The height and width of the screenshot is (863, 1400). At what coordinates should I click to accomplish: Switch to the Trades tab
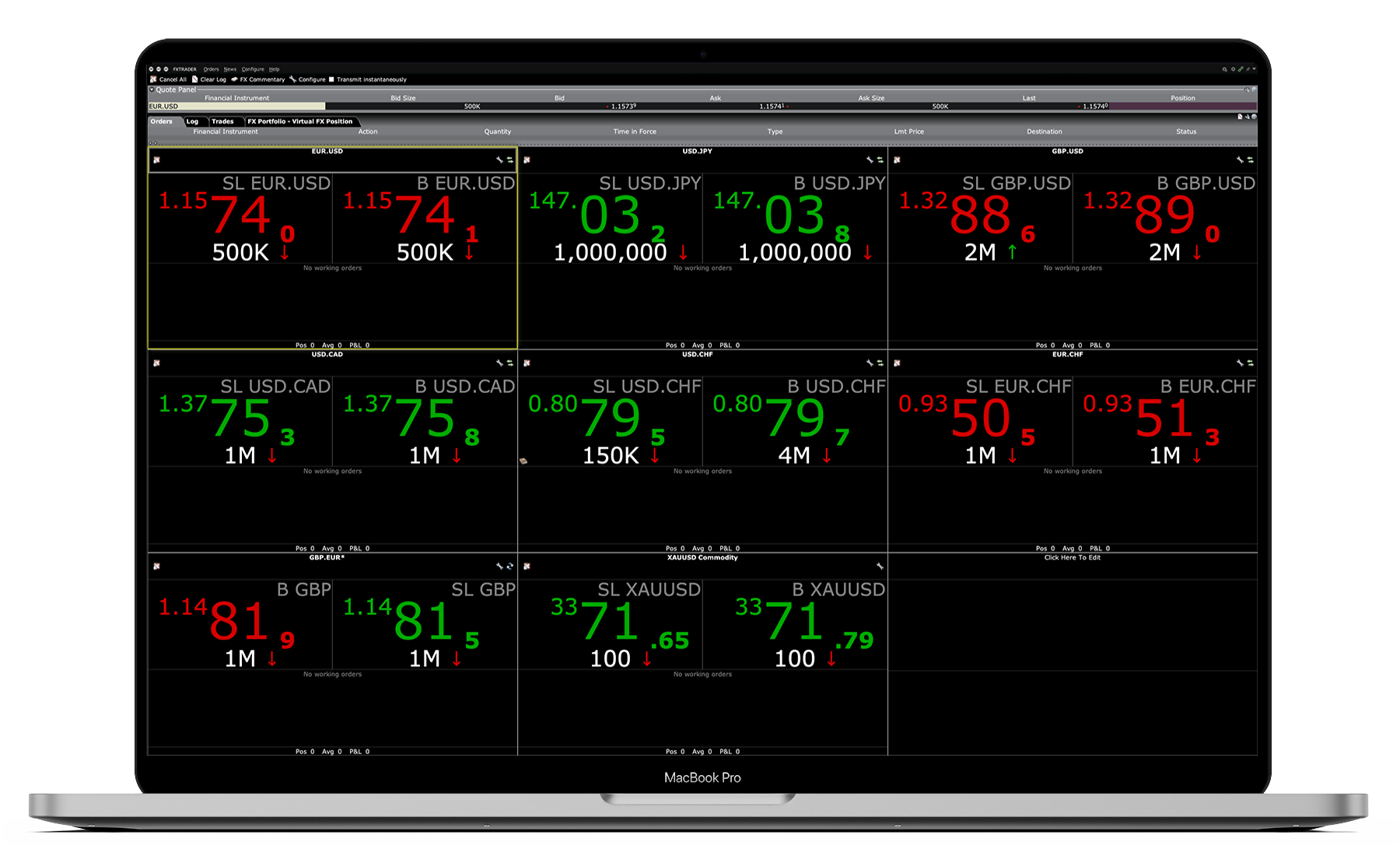[x=222, y=121]
